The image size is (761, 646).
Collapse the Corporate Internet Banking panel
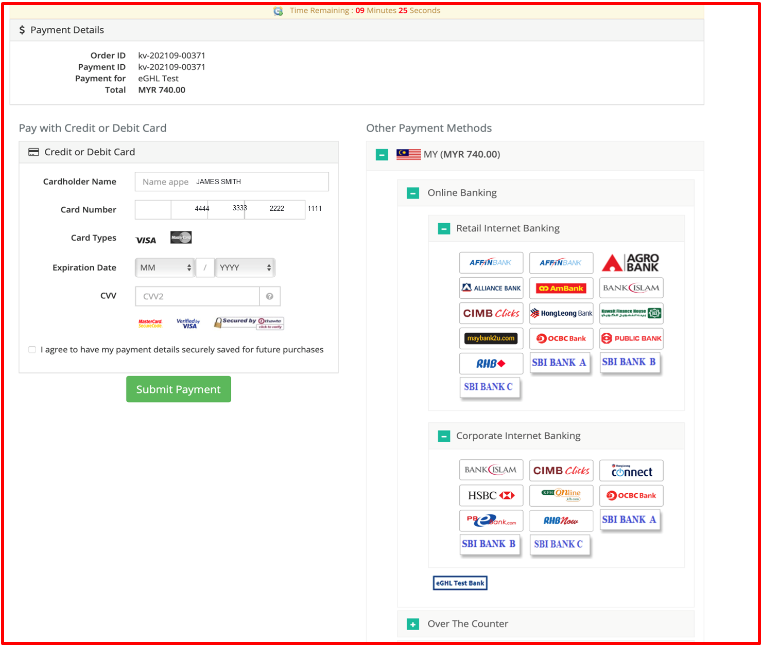444,436
